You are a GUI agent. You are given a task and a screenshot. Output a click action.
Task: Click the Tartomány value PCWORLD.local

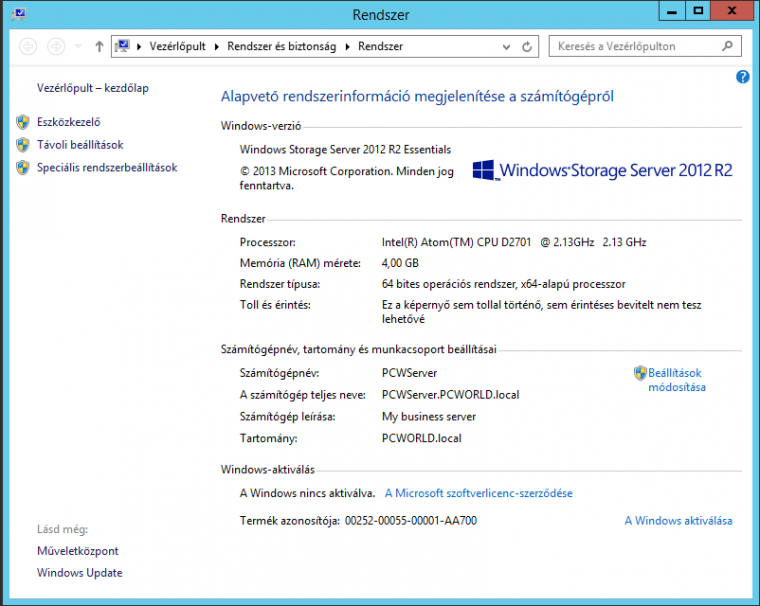click(421, 438)
